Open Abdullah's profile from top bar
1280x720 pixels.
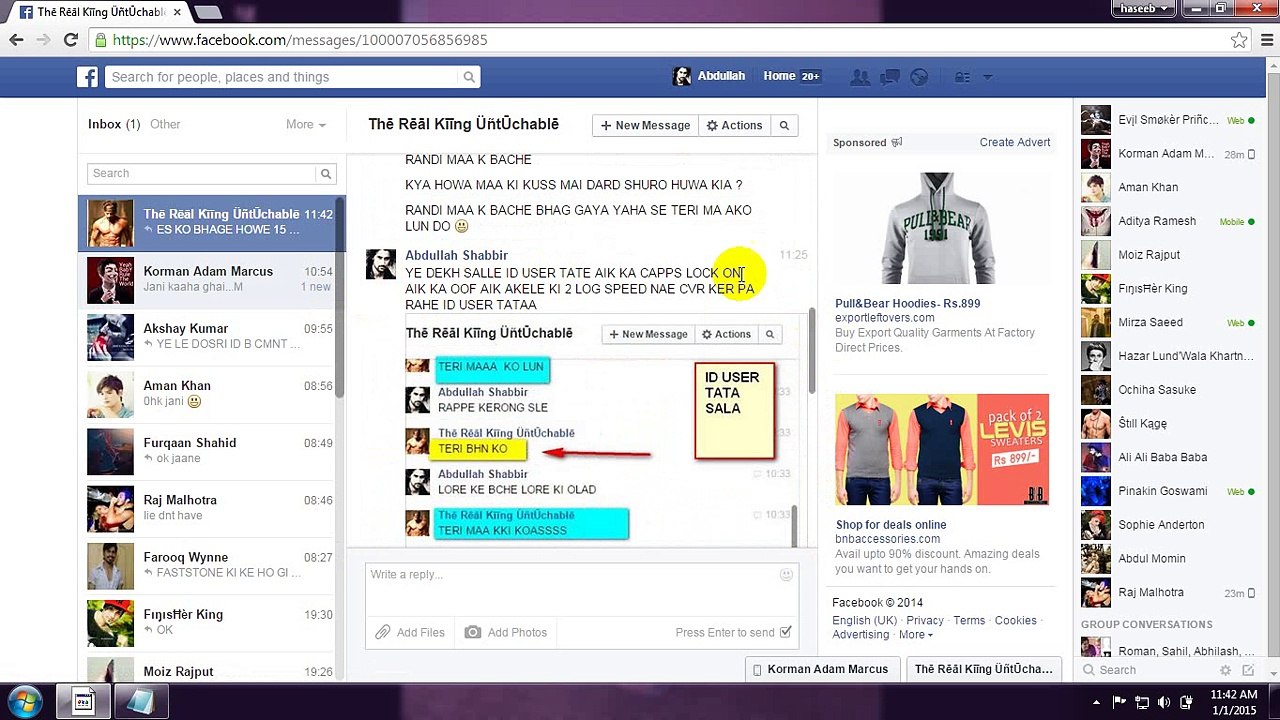pyautogui.click(x=709, y=77)
